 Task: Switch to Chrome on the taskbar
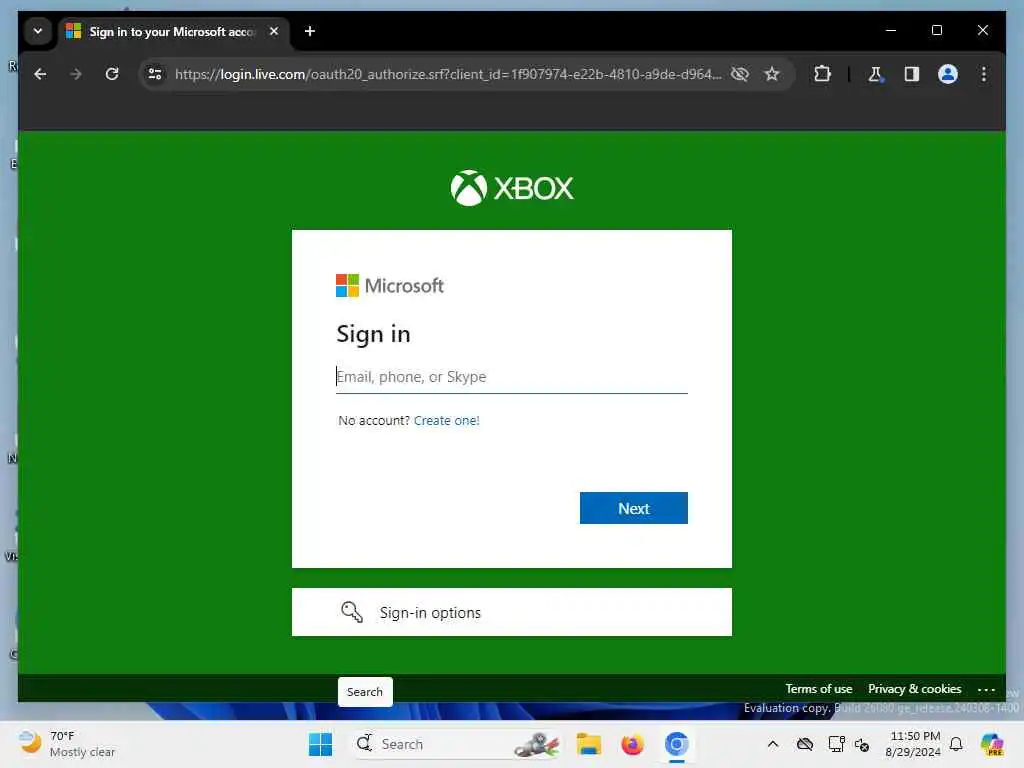pos(677,744)
